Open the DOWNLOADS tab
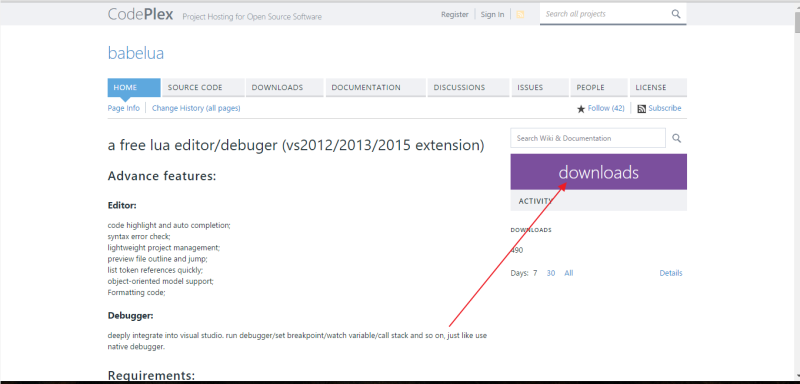This screenshot has height=384, width=800. pos(285,88)
